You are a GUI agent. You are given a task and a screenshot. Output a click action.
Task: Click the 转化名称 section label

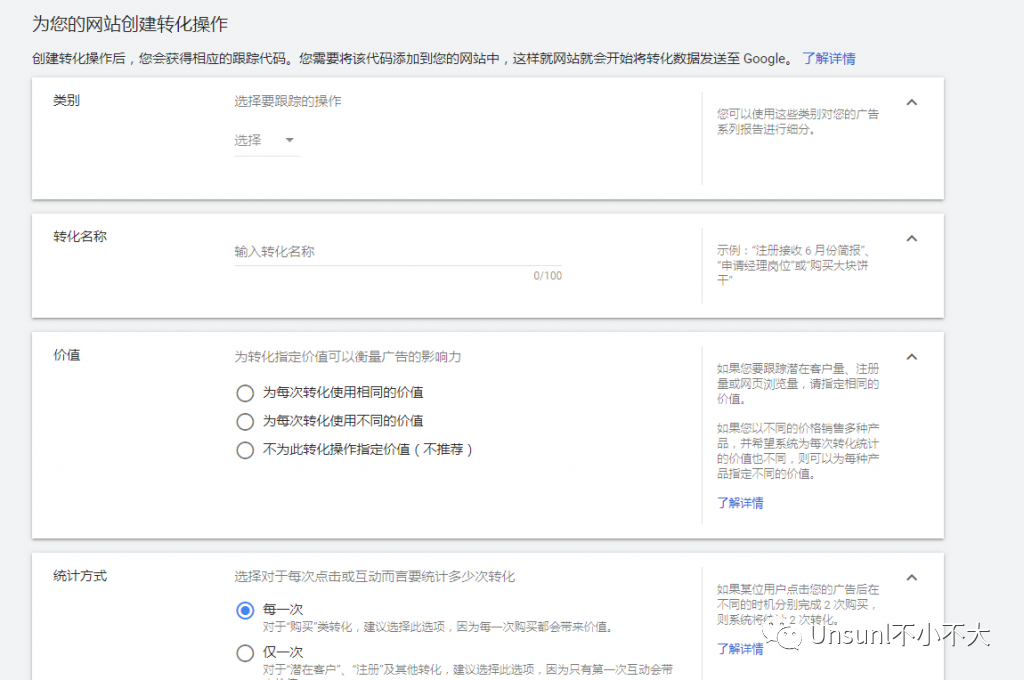pos(80,236)
